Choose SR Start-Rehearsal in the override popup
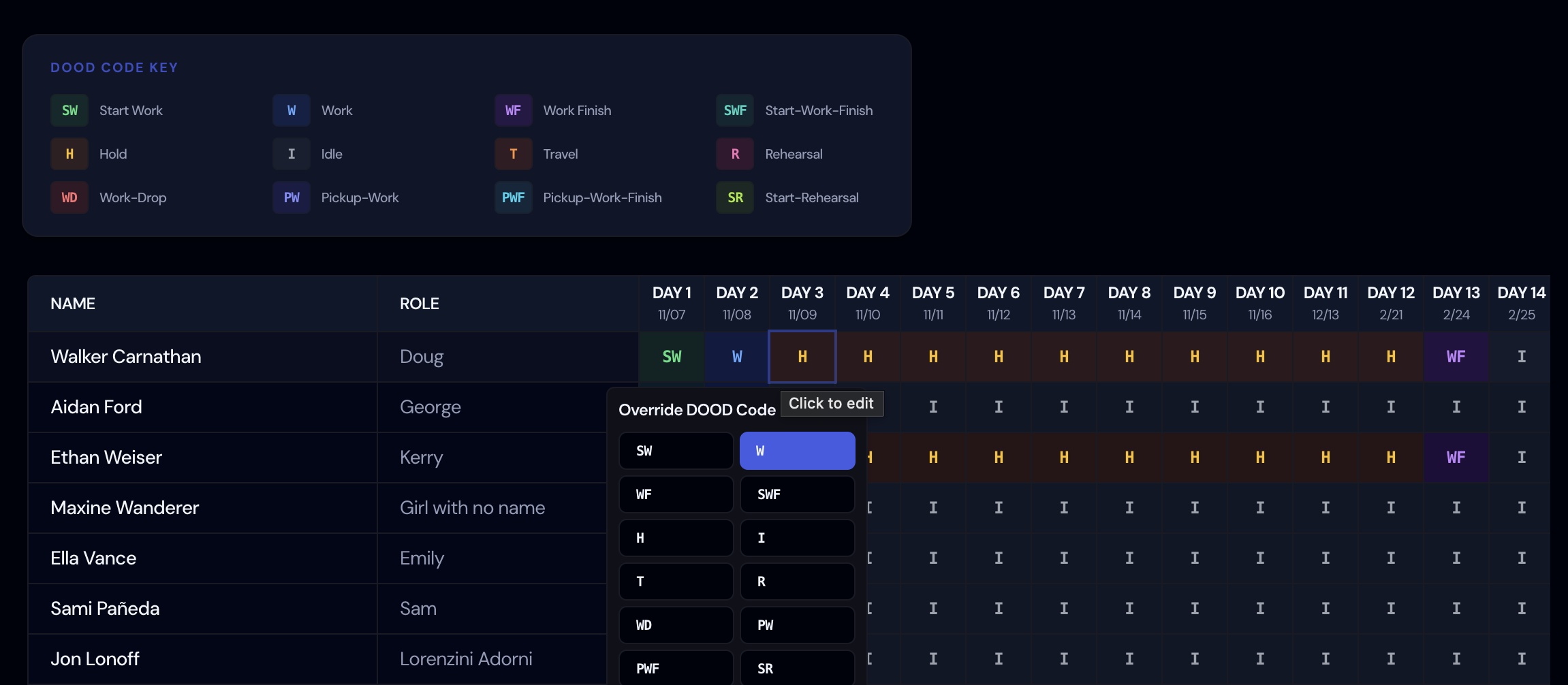Screen dimensions: 1568x685 797,668
